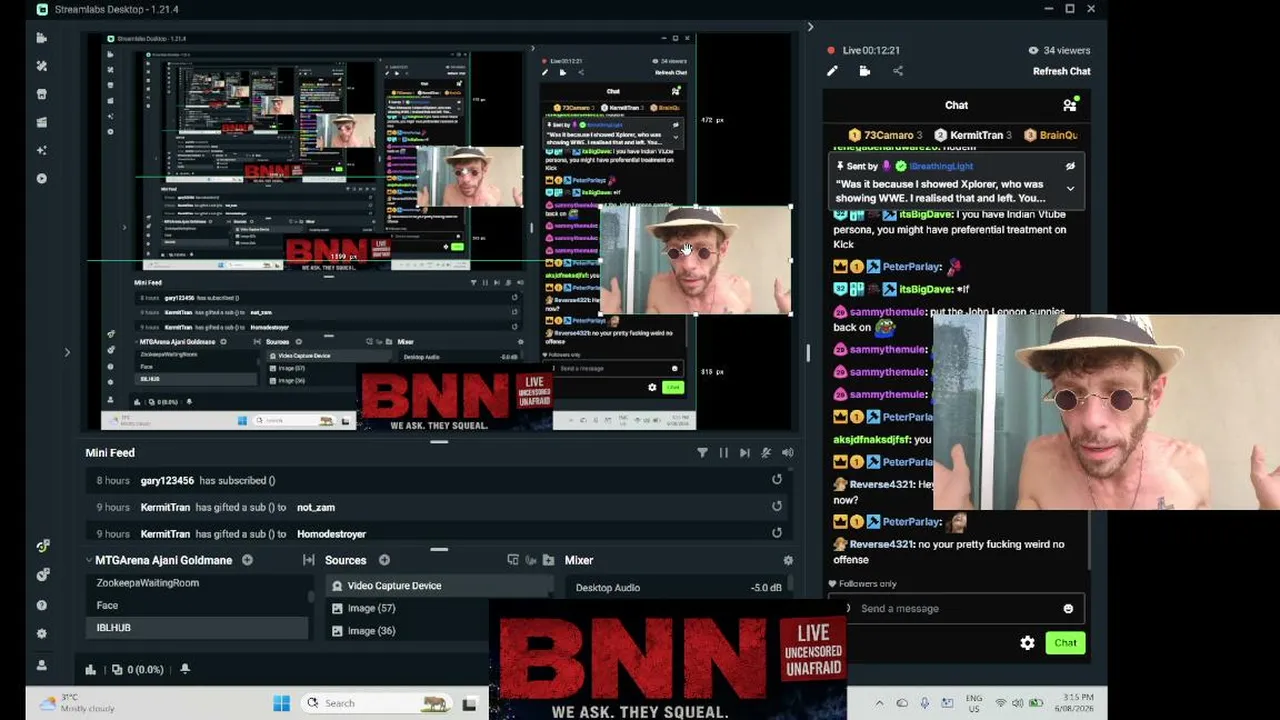Click the Chat panel title
The width and height of the screenshot is (1280, 720).
click(956, 105)
